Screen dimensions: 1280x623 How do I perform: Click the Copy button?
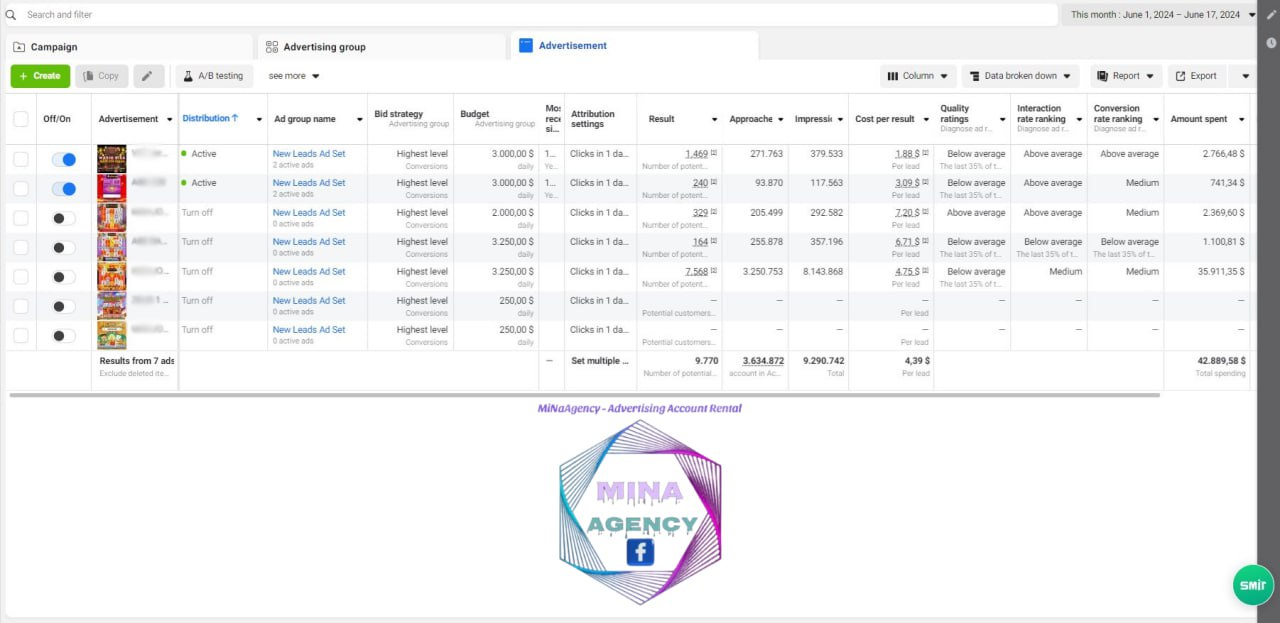click(101, 76)
